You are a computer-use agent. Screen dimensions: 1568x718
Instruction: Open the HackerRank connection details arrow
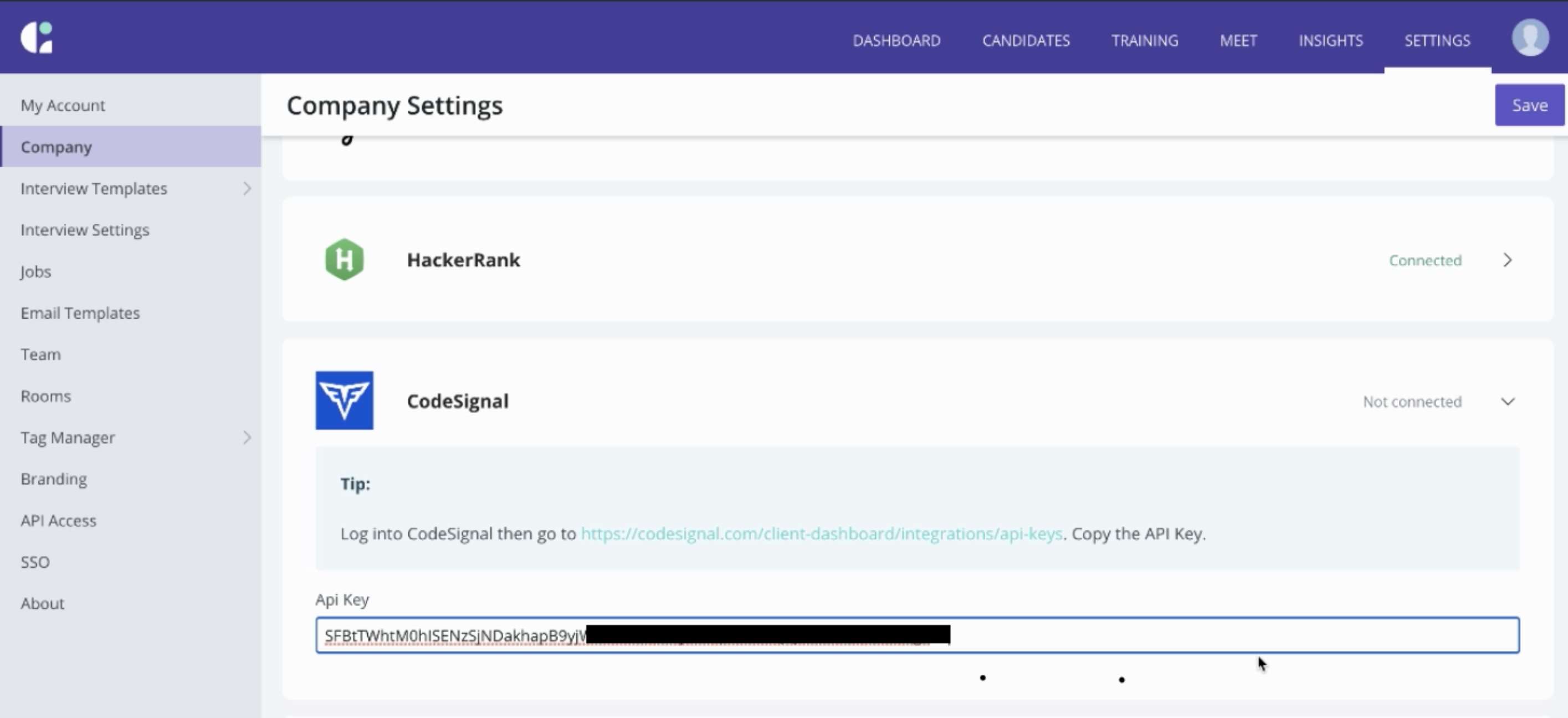[x=1508, y=260]
